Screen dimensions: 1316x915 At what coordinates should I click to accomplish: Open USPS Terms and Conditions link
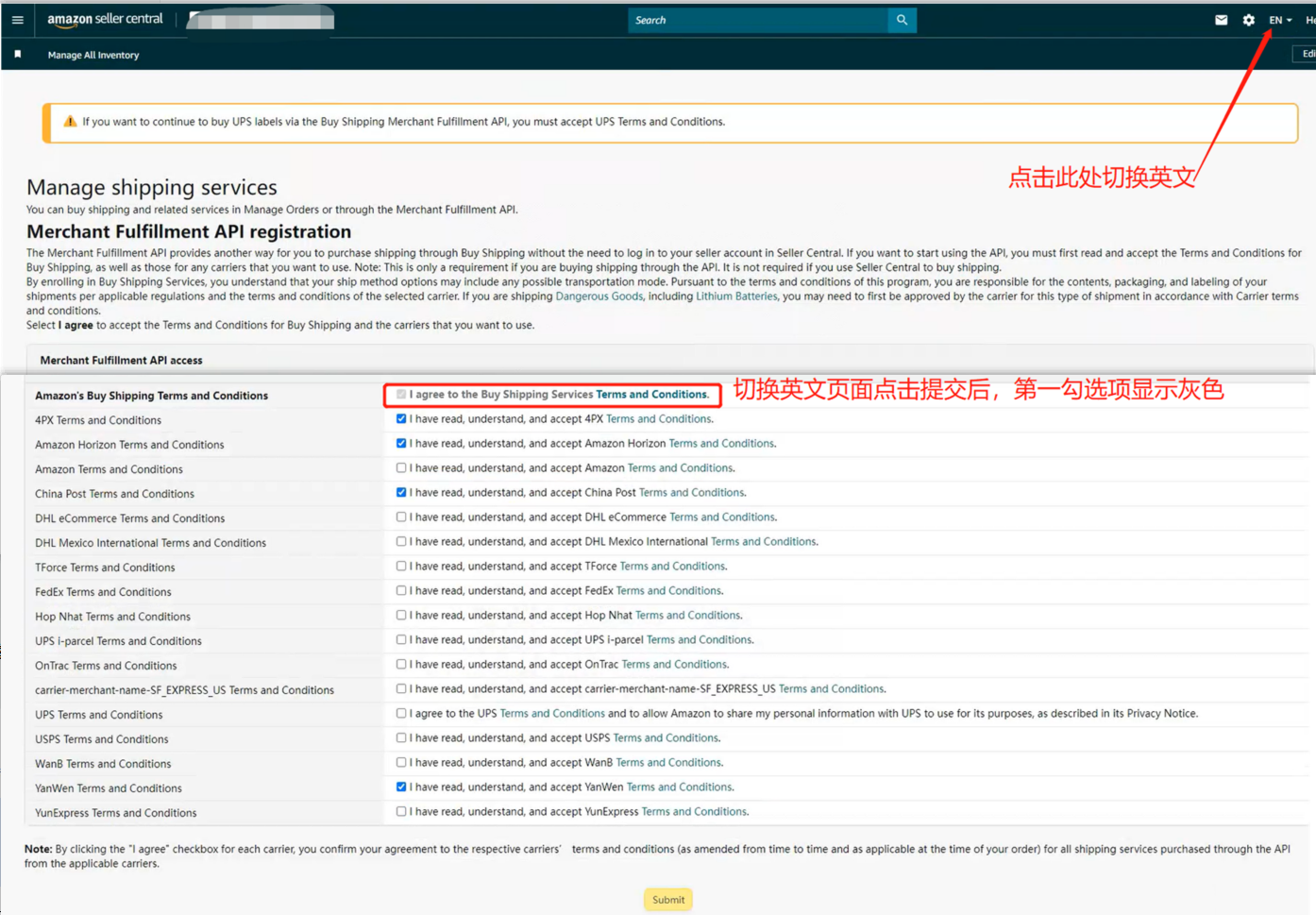666,737
